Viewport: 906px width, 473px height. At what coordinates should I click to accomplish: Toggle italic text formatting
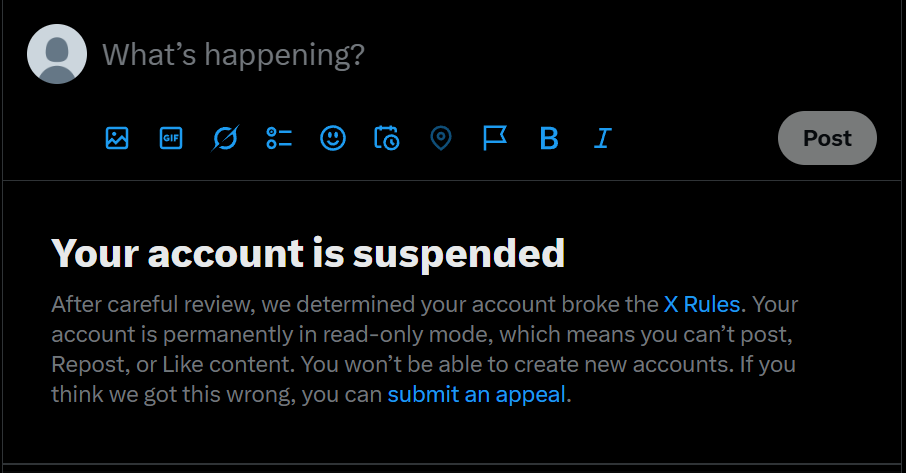(x=602, y=138)
